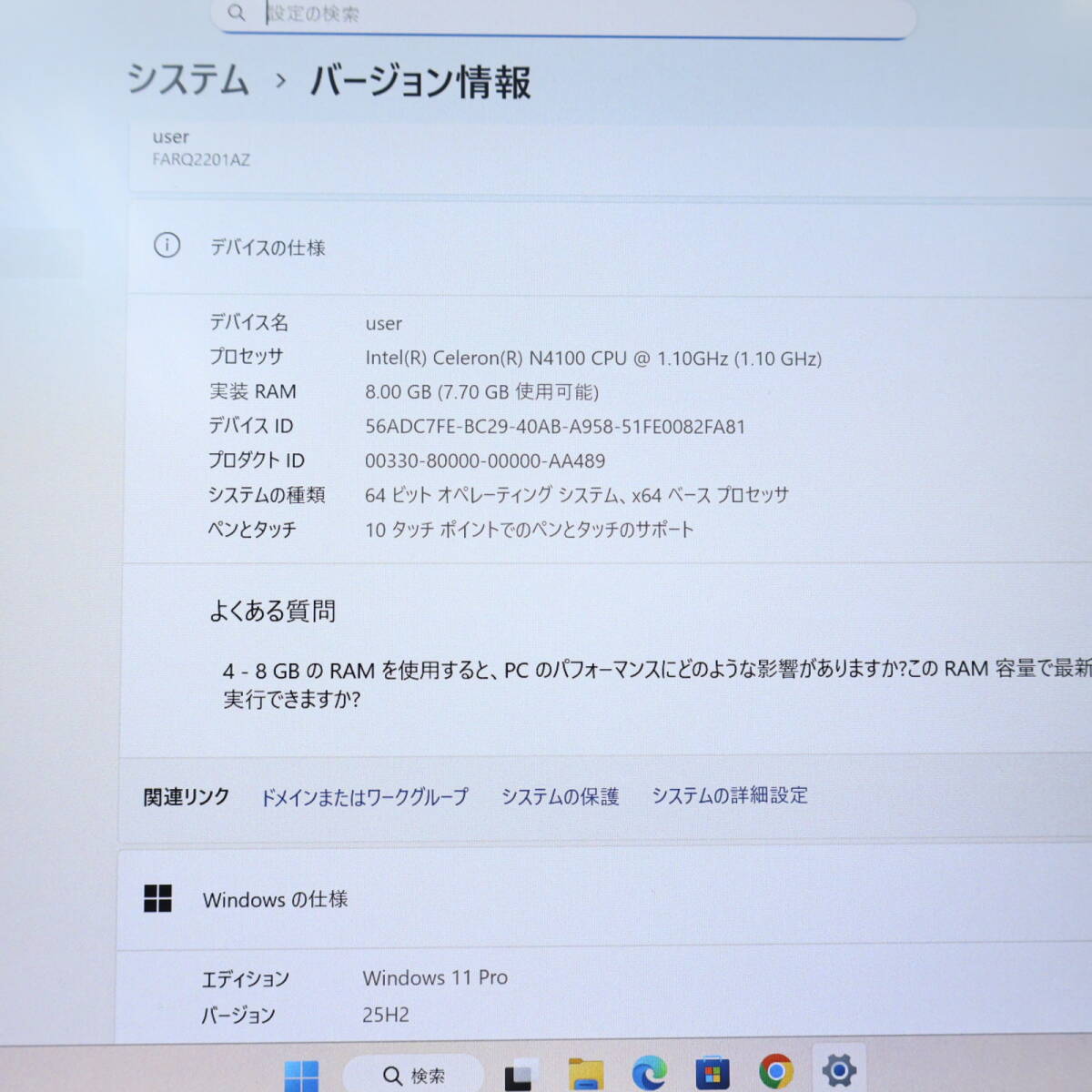Viewport: 1092px width, 1092px height.
Task: Open Microsoft Store from taskbar
Action: coord(713,1074)
